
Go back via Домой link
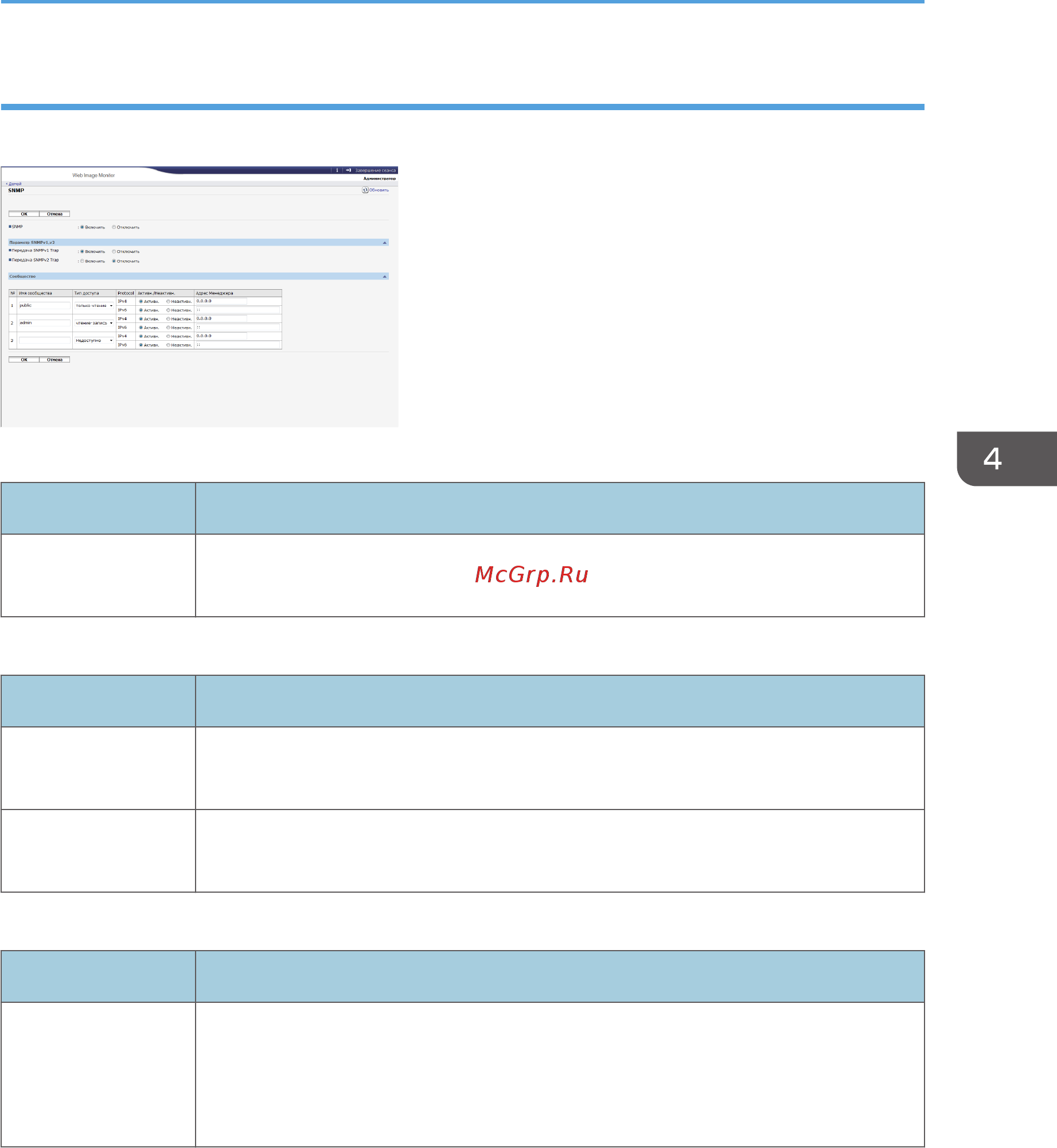(14, 184)
